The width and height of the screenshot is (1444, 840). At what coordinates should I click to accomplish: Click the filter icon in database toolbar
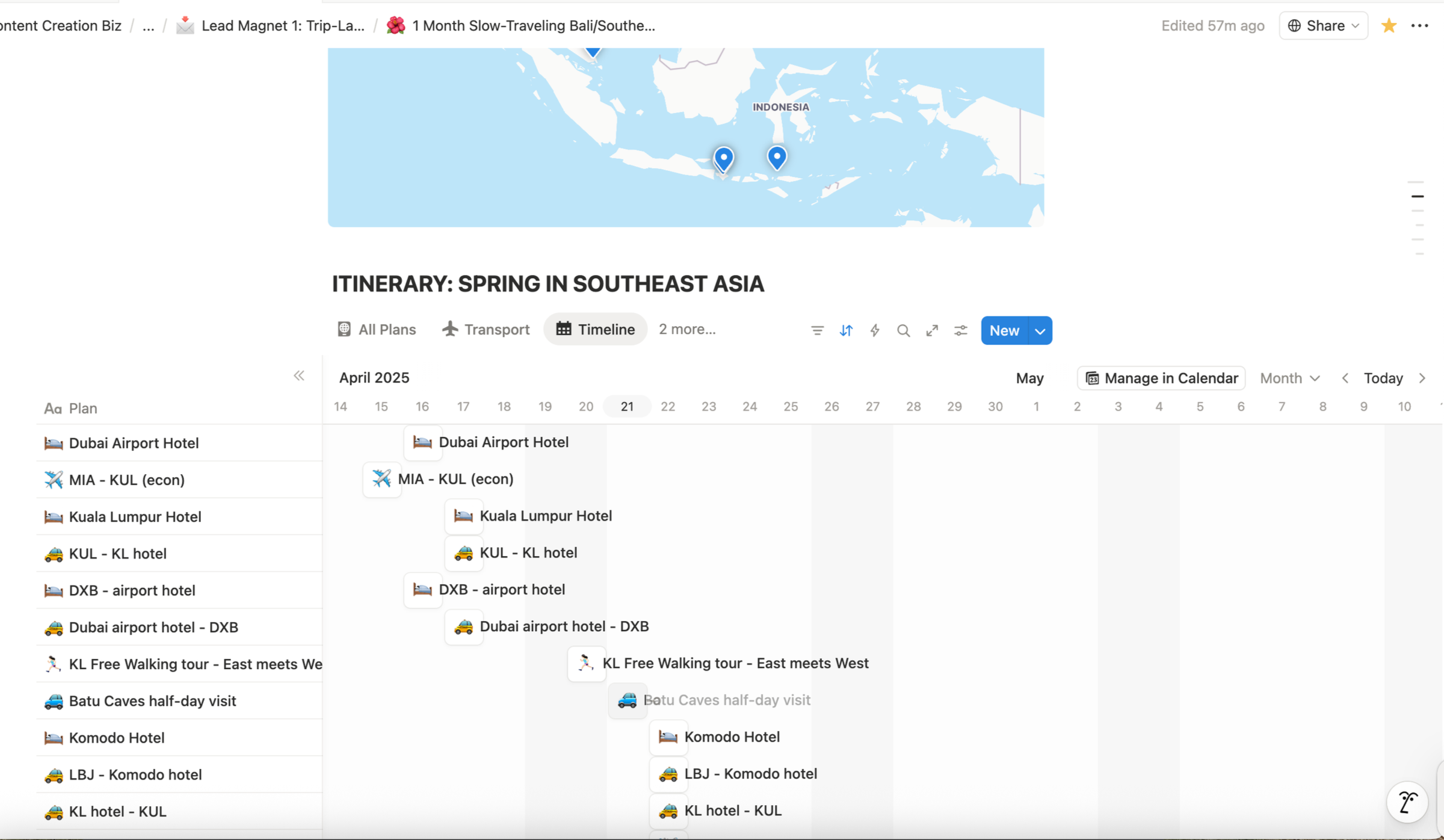(x=817, y=330)
